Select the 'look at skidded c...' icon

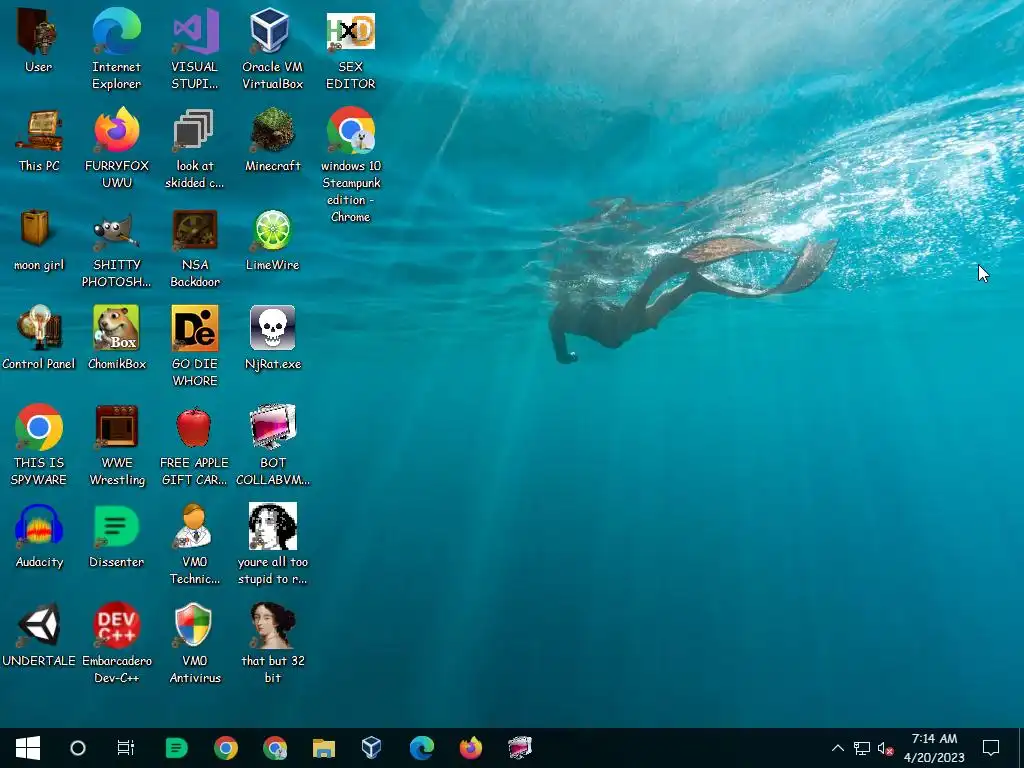195,148
